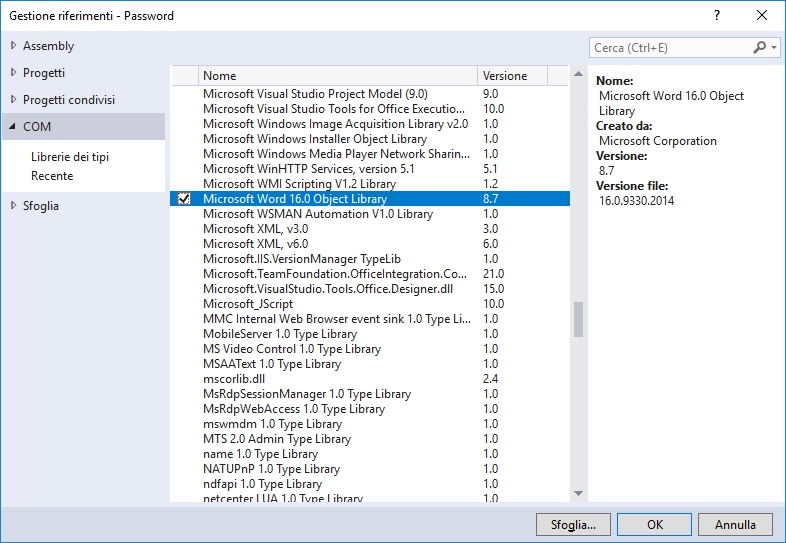This screenshot has height=543, width=786.
Task: Select mswmdm 1.0 Type Library
Action: 369,424
